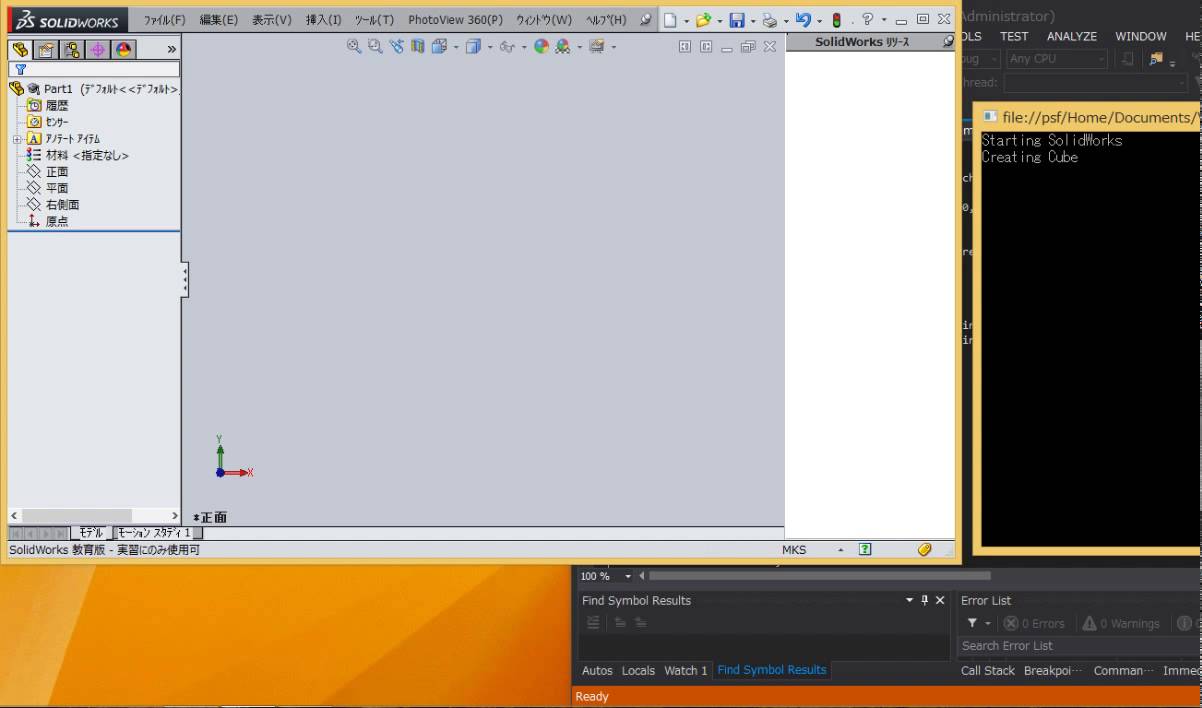Open the 挿入(I) menu
Screen dimensions: 1202x708
tap(323, 20)
